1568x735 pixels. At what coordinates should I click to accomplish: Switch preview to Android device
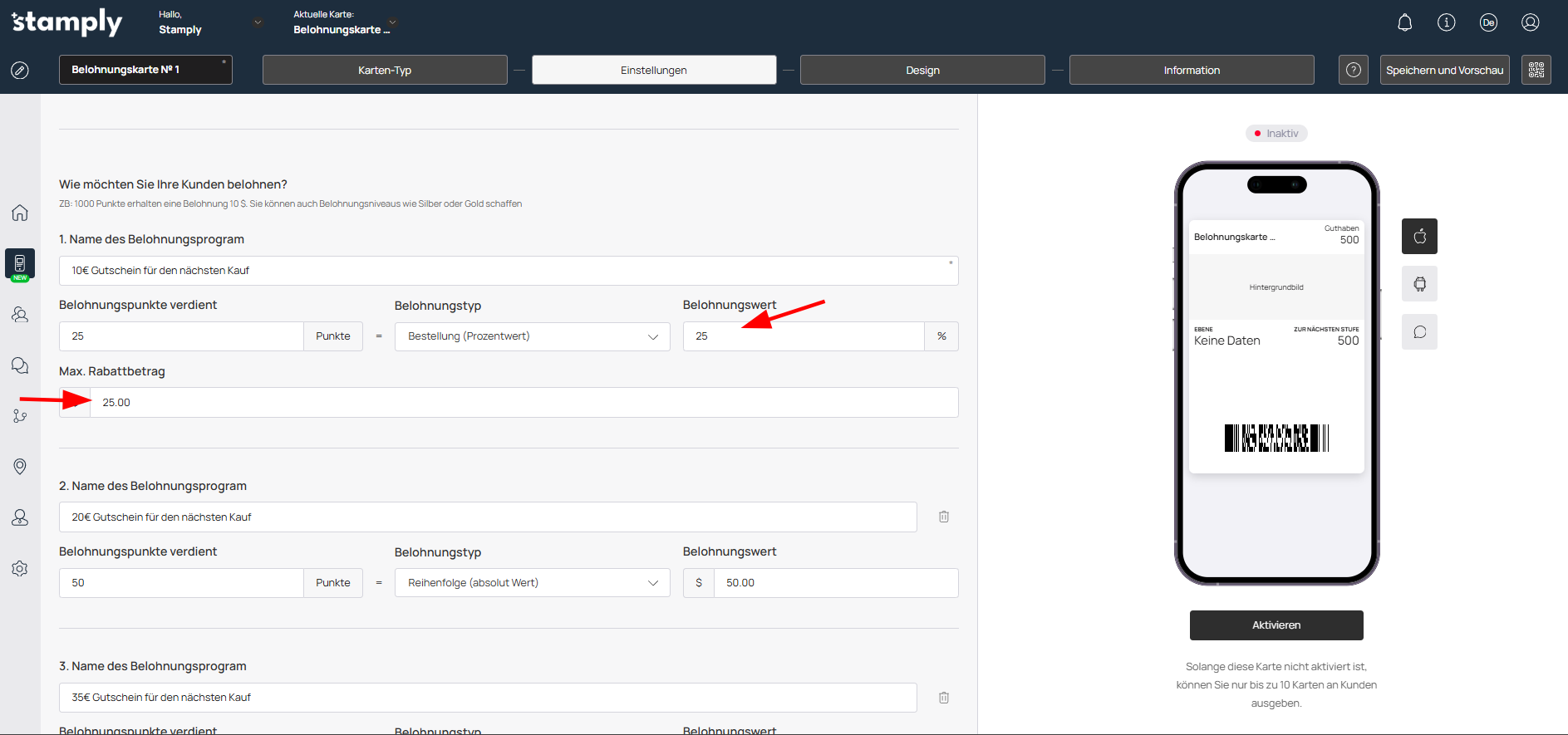1419,284
